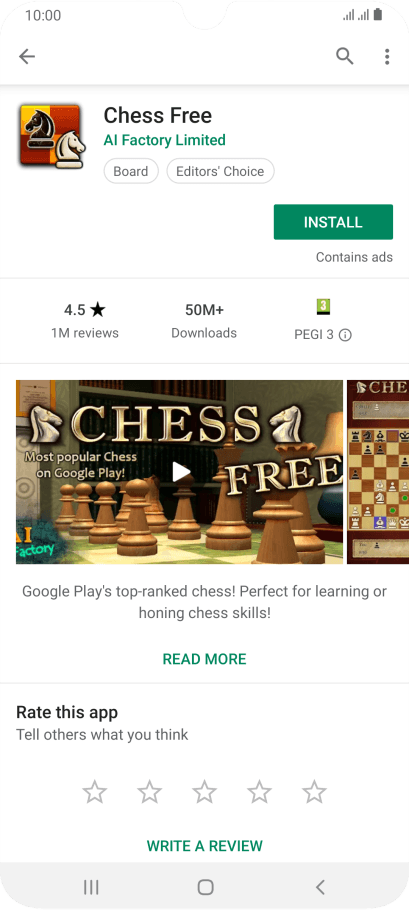
Task: Open the three-dot overflow menu
Action: point(387,56)
